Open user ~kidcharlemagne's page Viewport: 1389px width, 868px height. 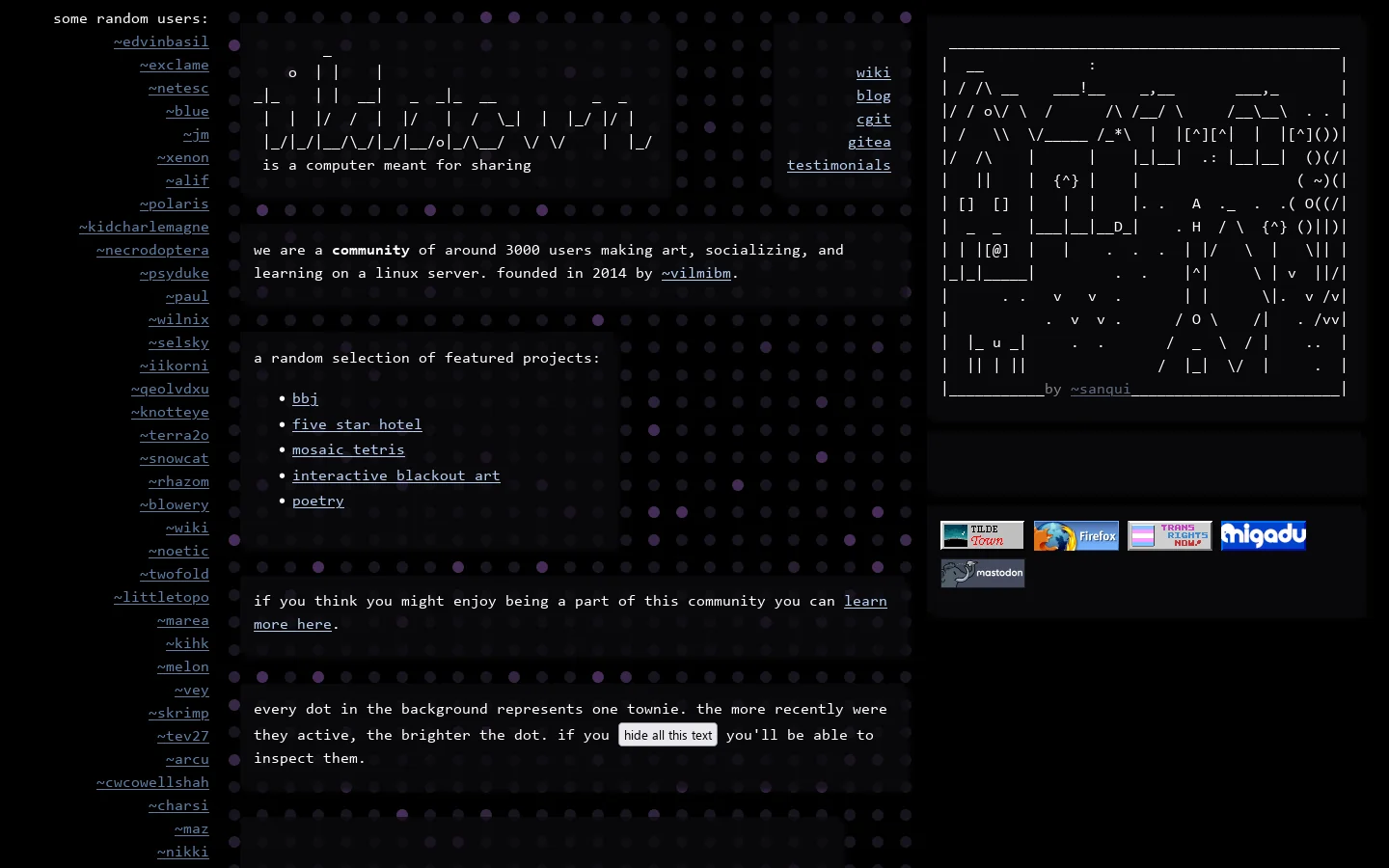[144, 227]
